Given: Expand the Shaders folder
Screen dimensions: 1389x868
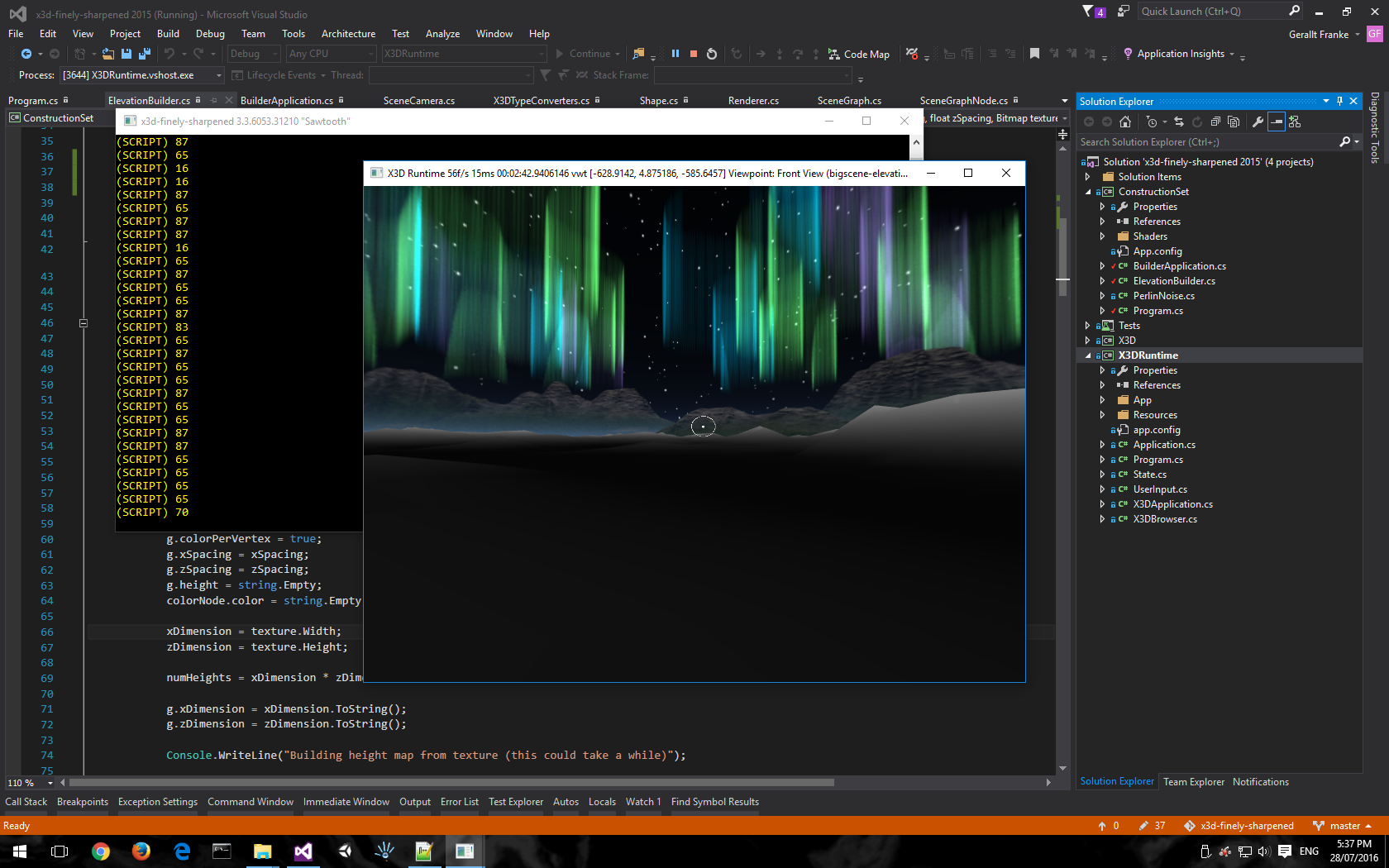Looking at the screenshot, I should tap(1102, 236).
